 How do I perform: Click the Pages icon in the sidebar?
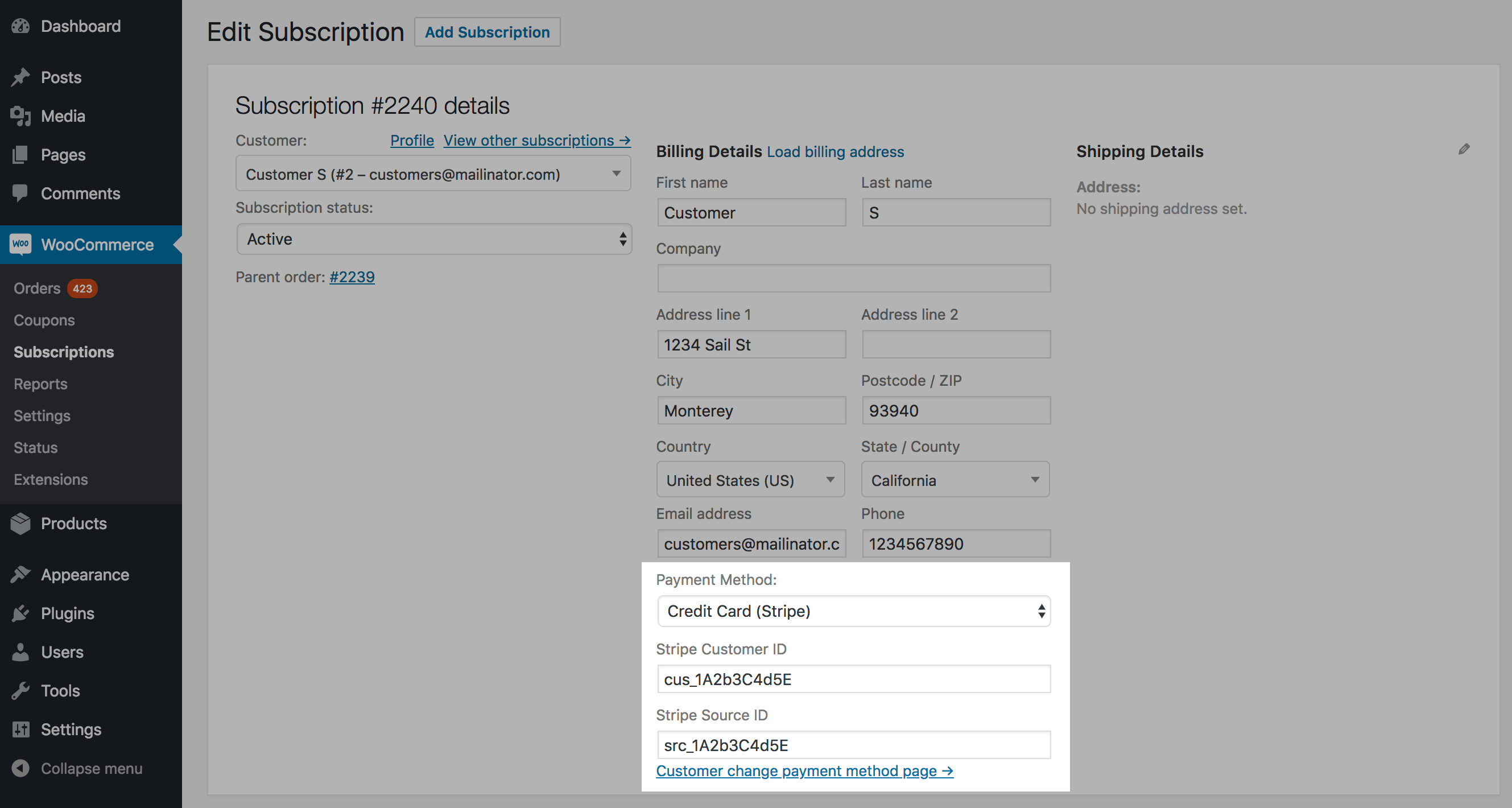coord(20,154)
